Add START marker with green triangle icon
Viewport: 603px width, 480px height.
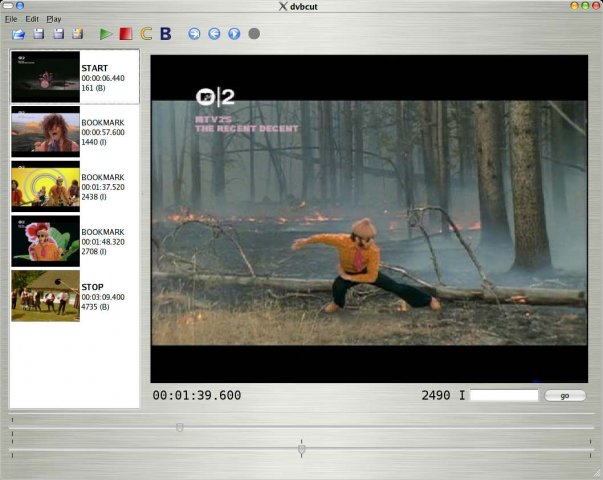click(106, 34)
